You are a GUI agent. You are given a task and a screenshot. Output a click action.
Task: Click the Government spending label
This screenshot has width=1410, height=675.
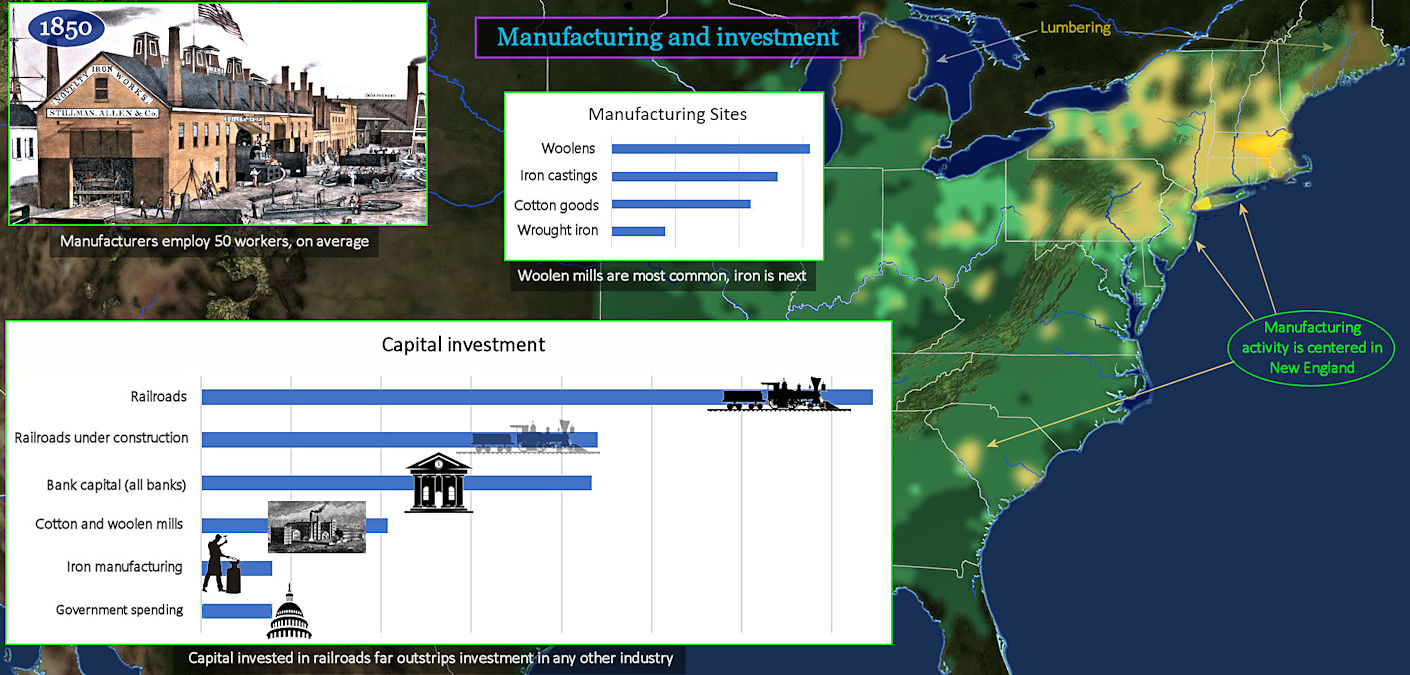(119, 610)
